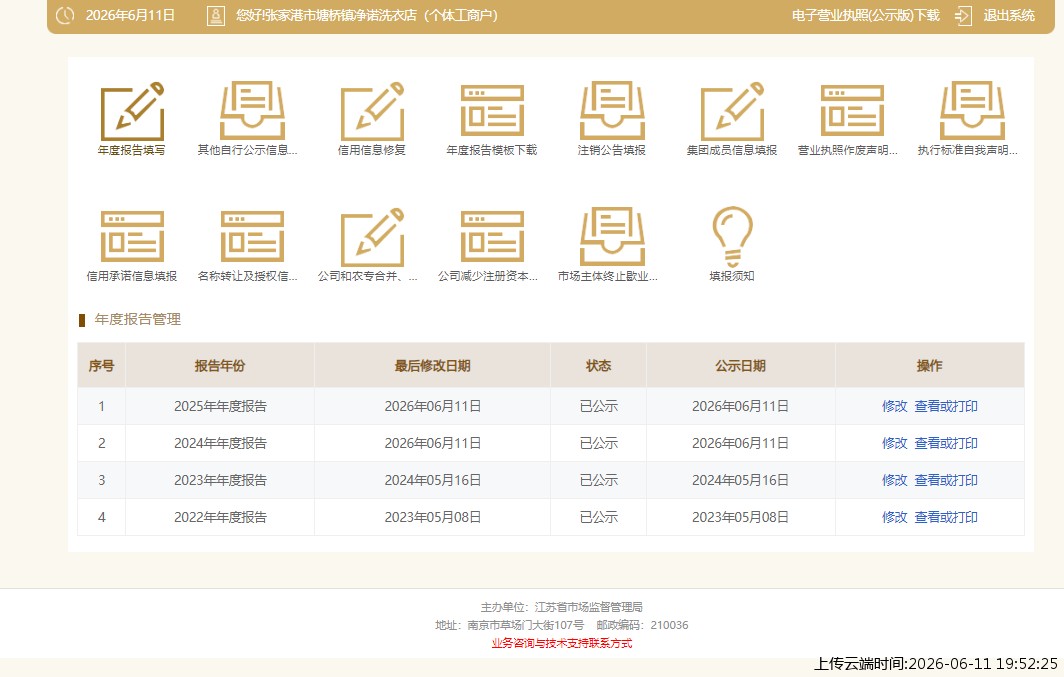Screen dimensions: 1064x677
Task: Select 公司减少注册资本 icon
Action: tap(492, 236)
